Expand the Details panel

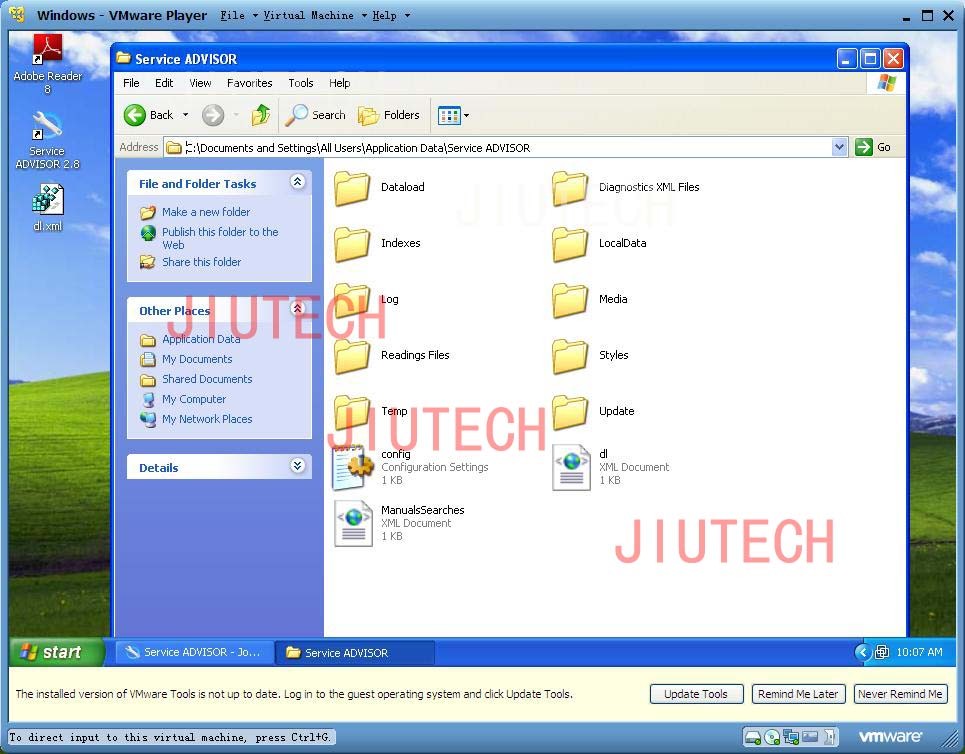point(297,466)
